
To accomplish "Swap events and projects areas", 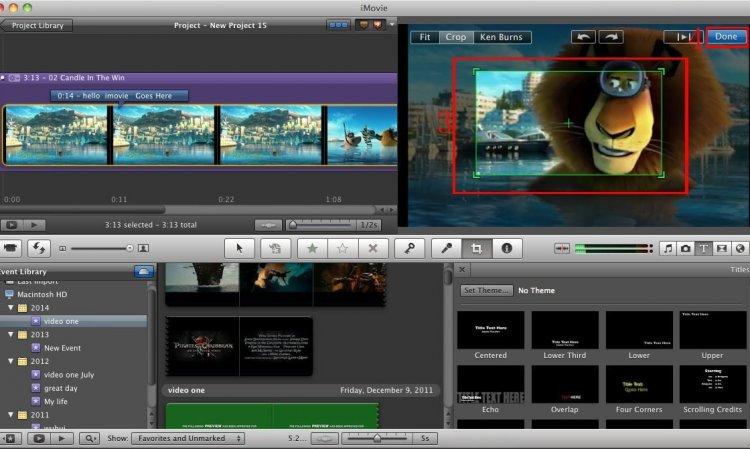I will tap(39, 248).
